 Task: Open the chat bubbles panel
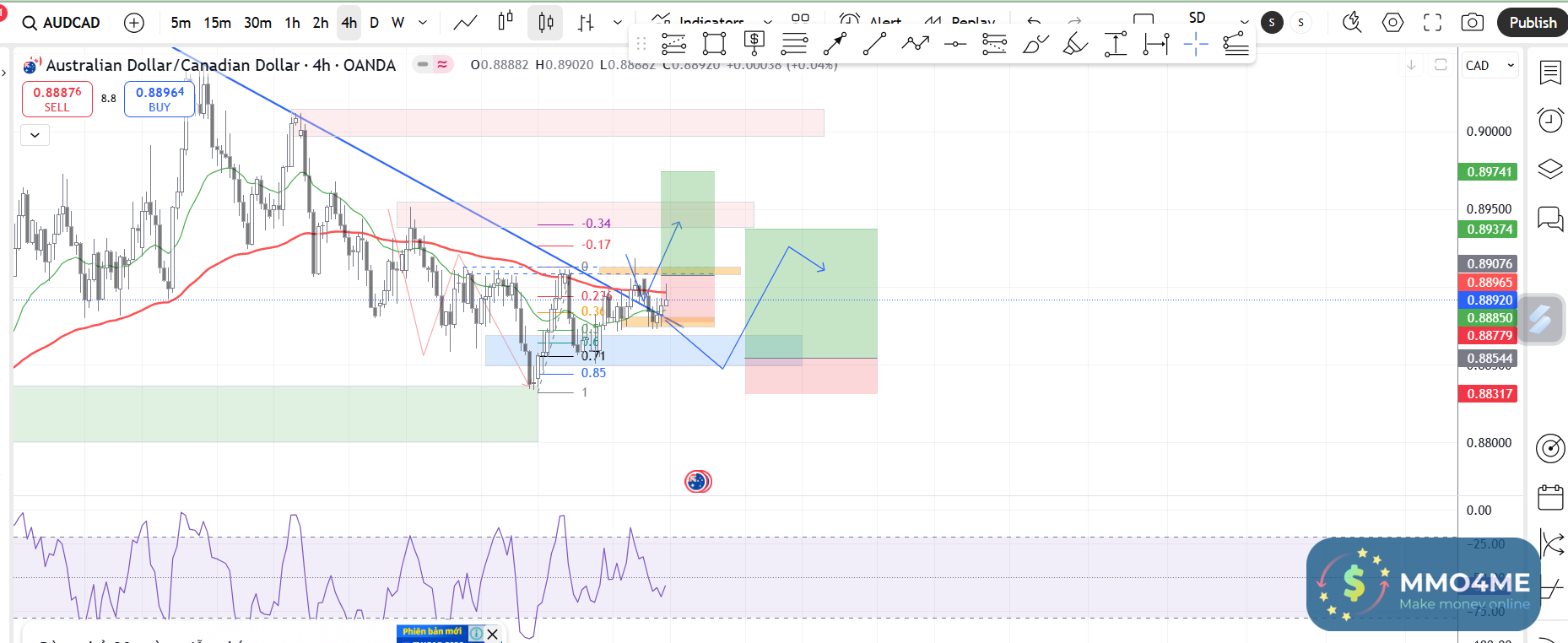pyautogui.click(x=1550, y=219)
